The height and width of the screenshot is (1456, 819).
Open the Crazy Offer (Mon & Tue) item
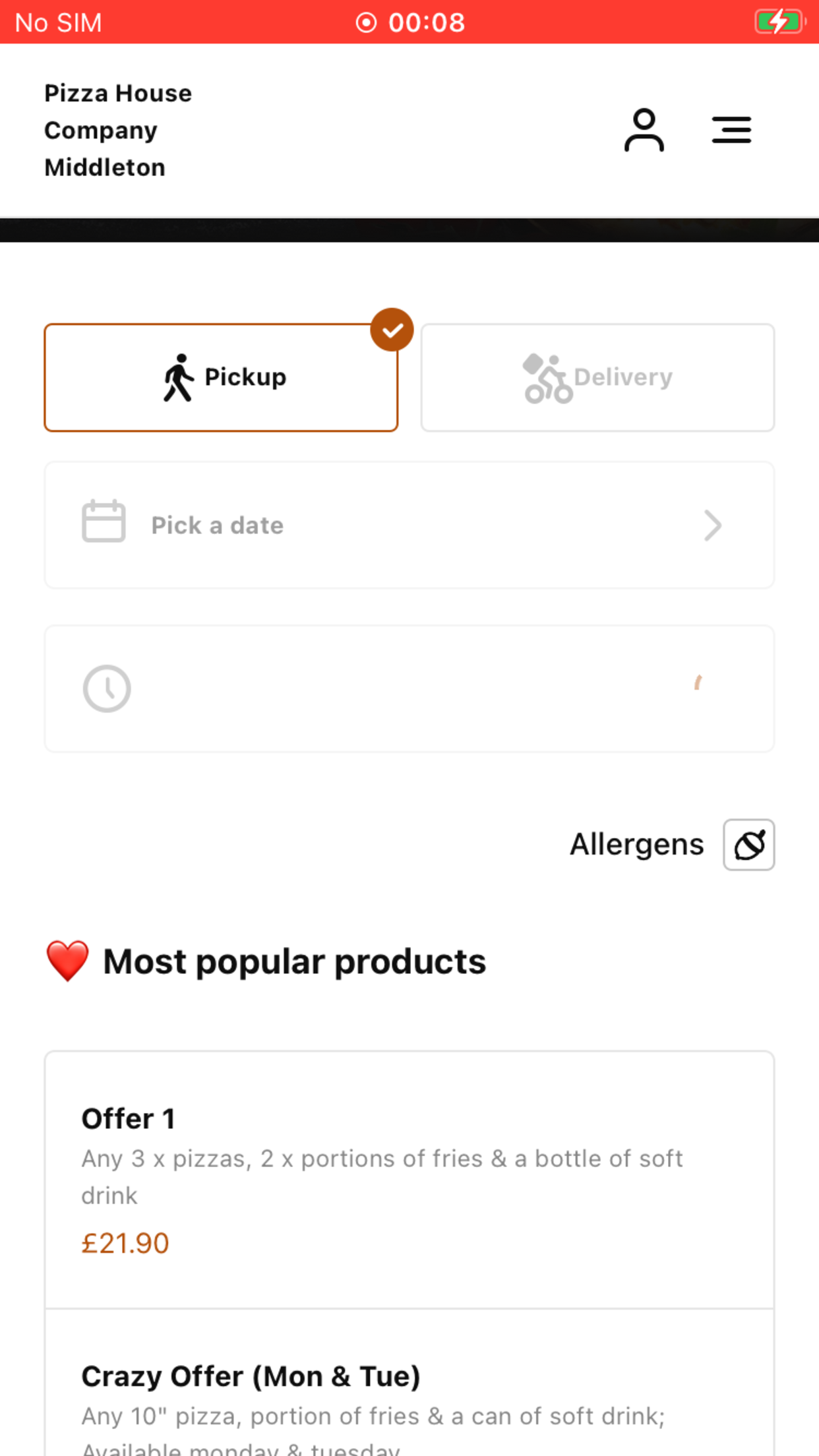point(409,1383)
